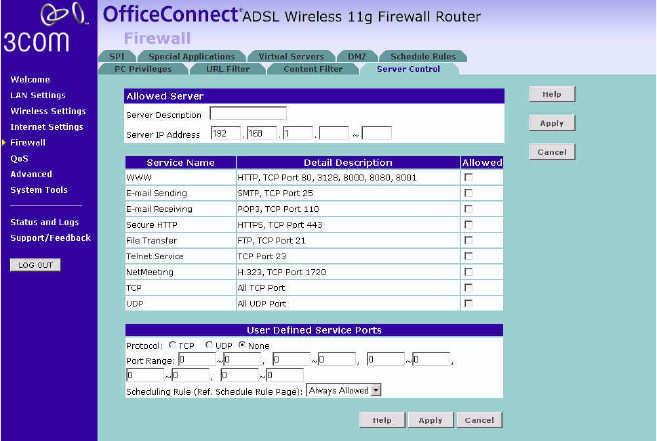Click the fifth Port Range end field
657x441 pixels.
[x=285, y=375]
